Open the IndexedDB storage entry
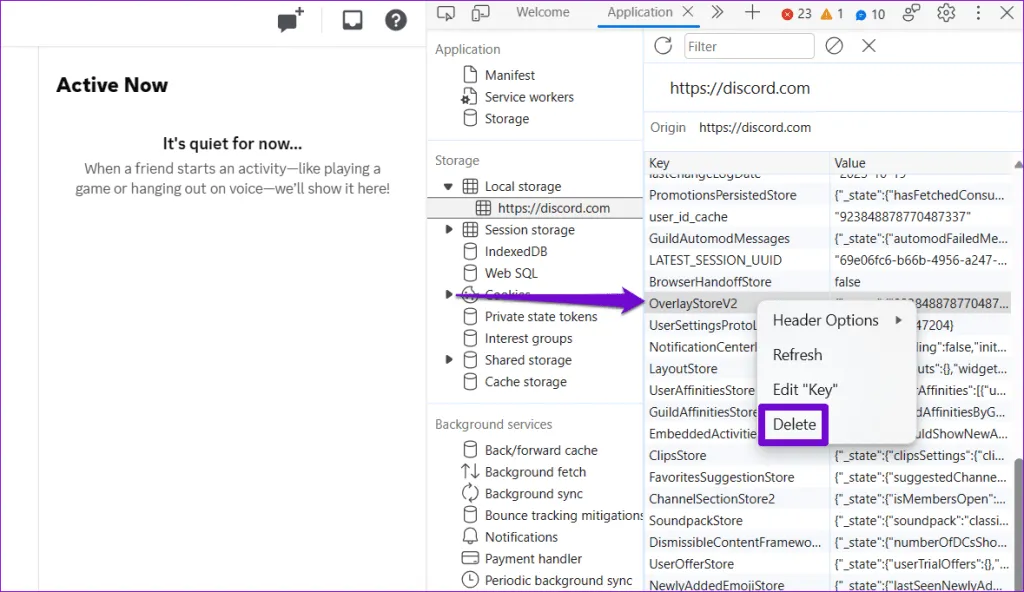The width and height of the screenshot is (1024, 592). point(515,252)
